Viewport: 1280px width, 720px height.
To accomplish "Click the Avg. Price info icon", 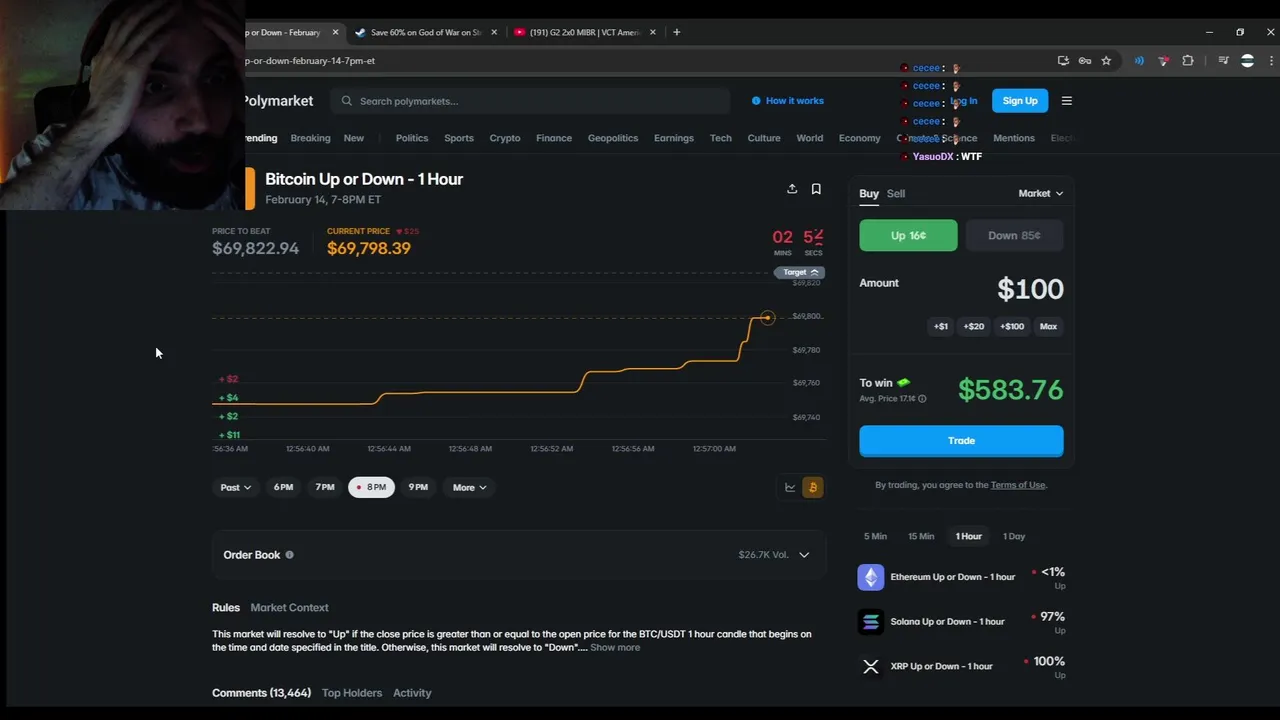I will [x=922, y=399].
